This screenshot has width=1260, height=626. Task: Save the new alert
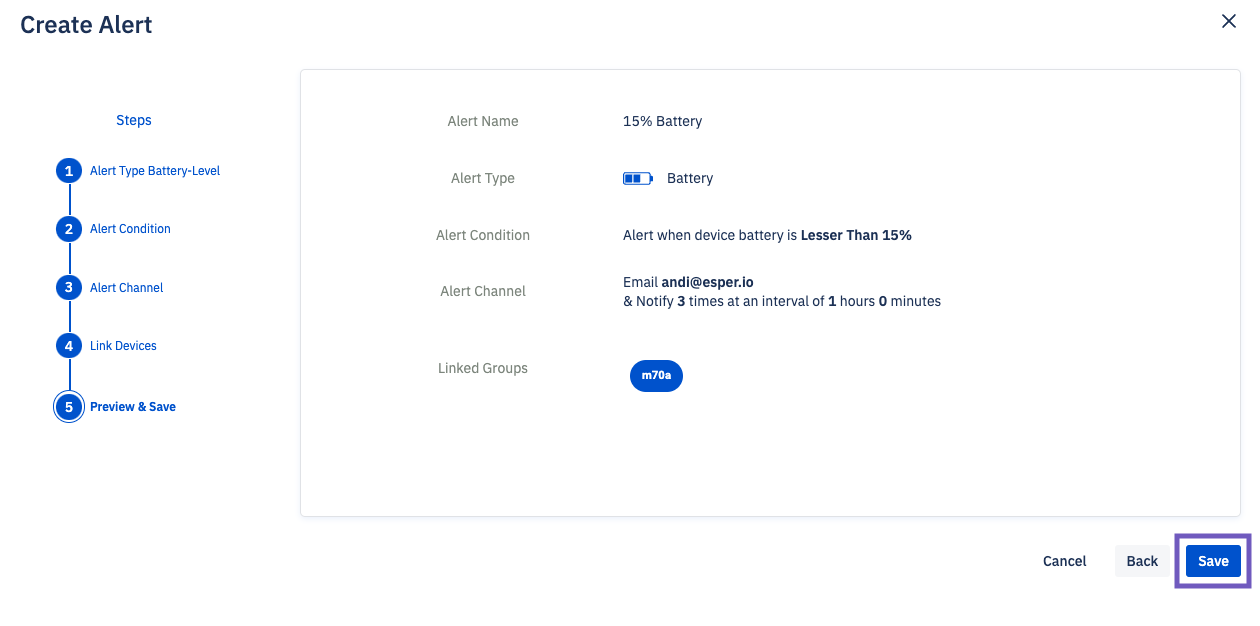[x=1213, y=561]
